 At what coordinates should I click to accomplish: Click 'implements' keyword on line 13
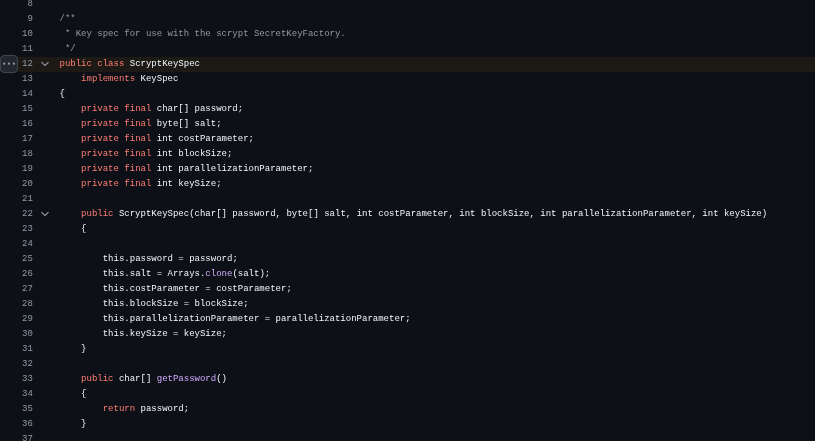coord(108,78)
